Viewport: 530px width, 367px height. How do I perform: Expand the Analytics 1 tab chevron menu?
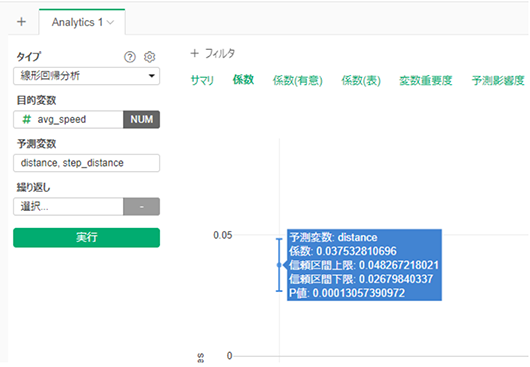111,23
